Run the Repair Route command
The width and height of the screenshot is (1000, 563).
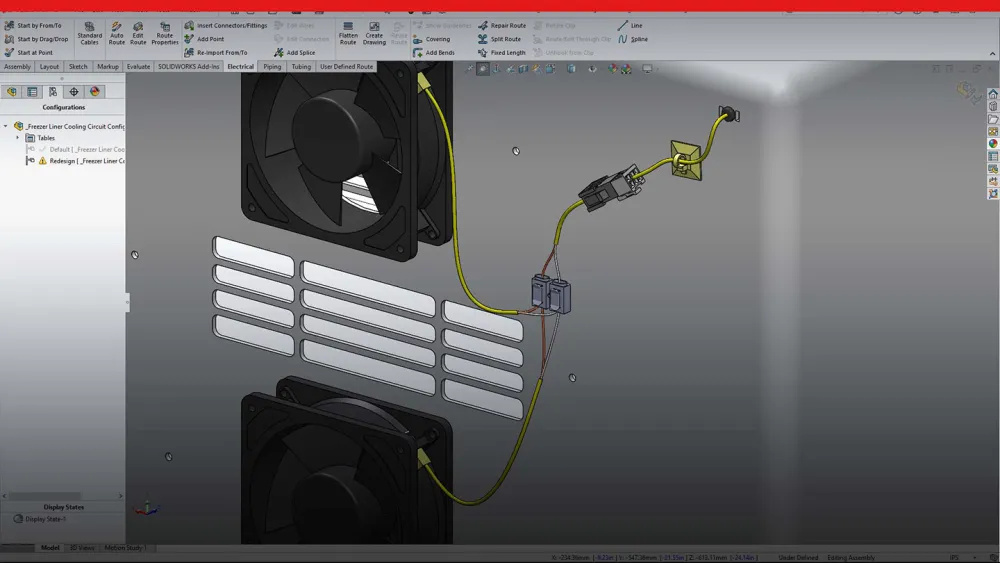[x=502, y=26]
